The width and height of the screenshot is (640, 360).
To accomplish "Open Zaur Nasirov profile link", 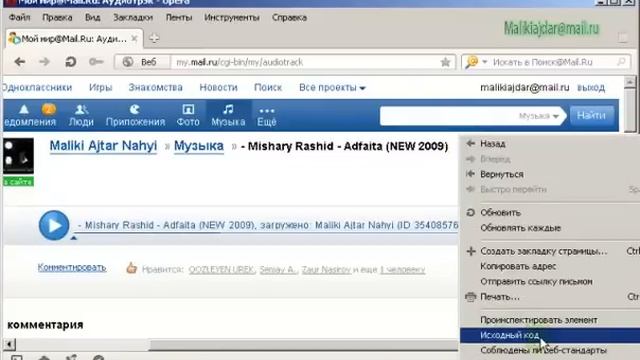I will (326, 270).
